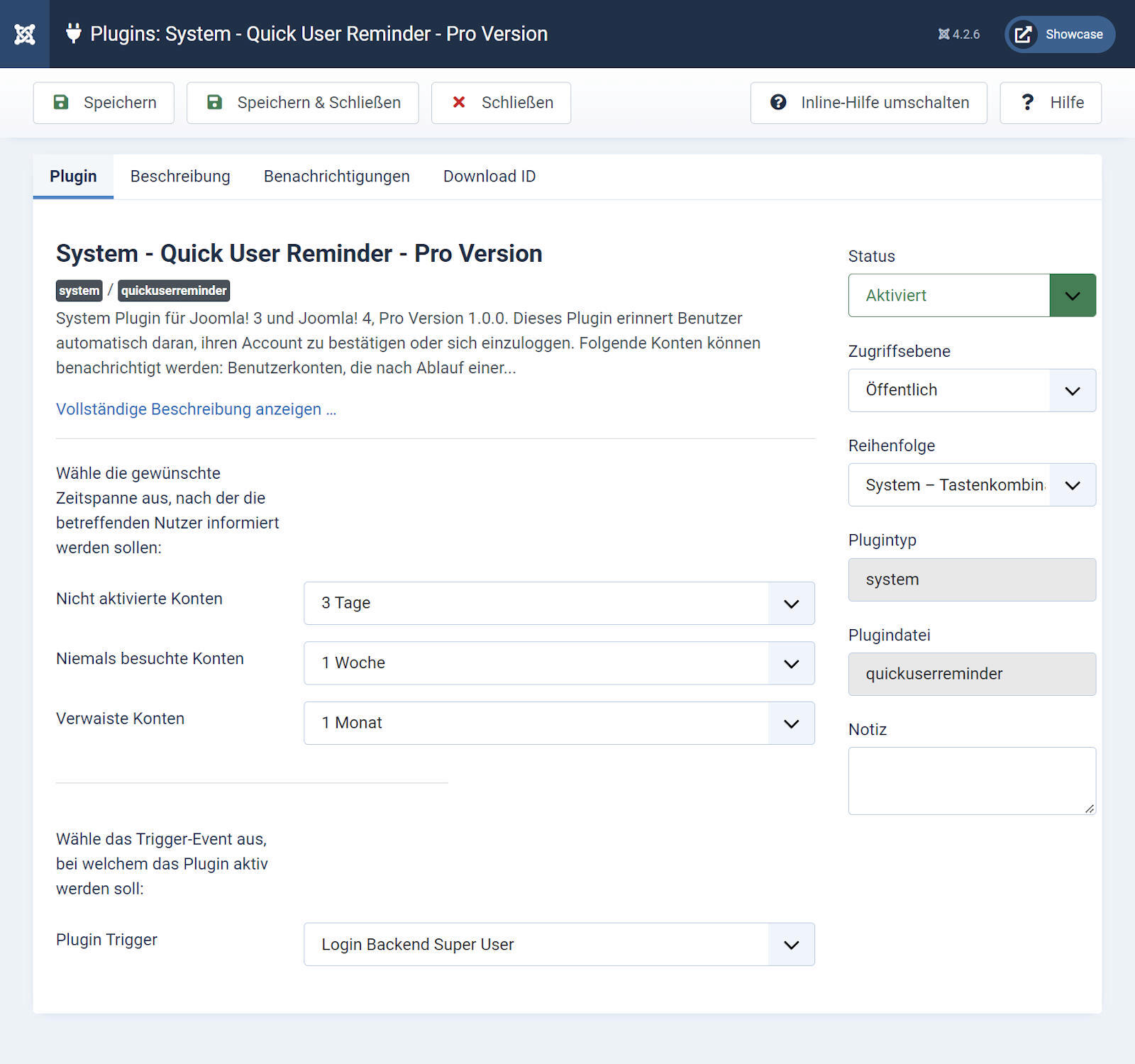The image size is (1135, 1064).
Task: Expand the Reihenfolge dropdown
Action: point(971,484)
